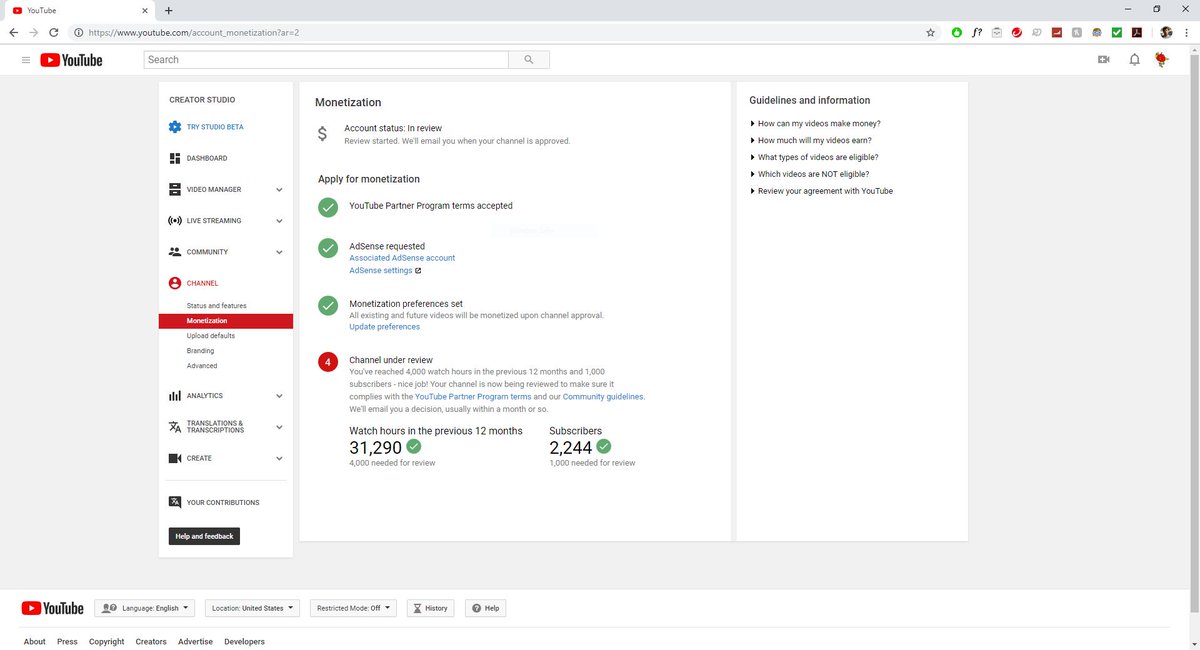Click the footer YouTube logo

pos(53,608)
